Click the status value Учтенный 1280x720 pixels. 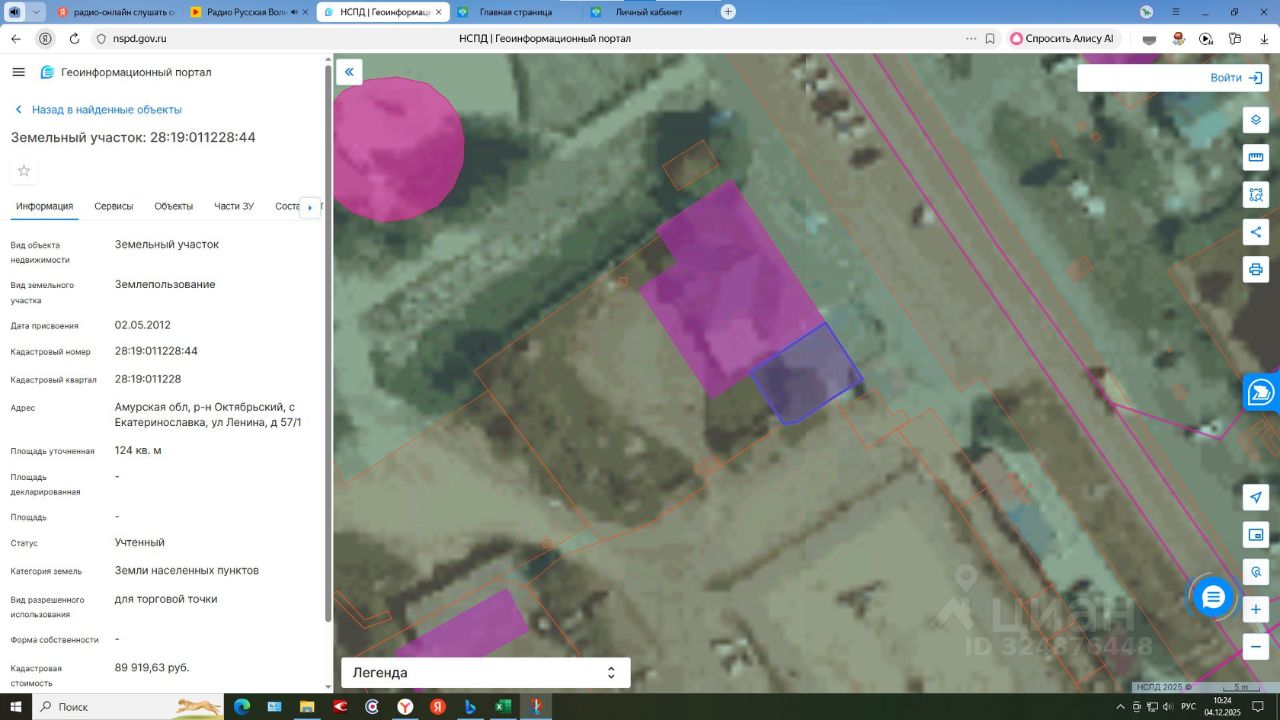tap(140, 542)
